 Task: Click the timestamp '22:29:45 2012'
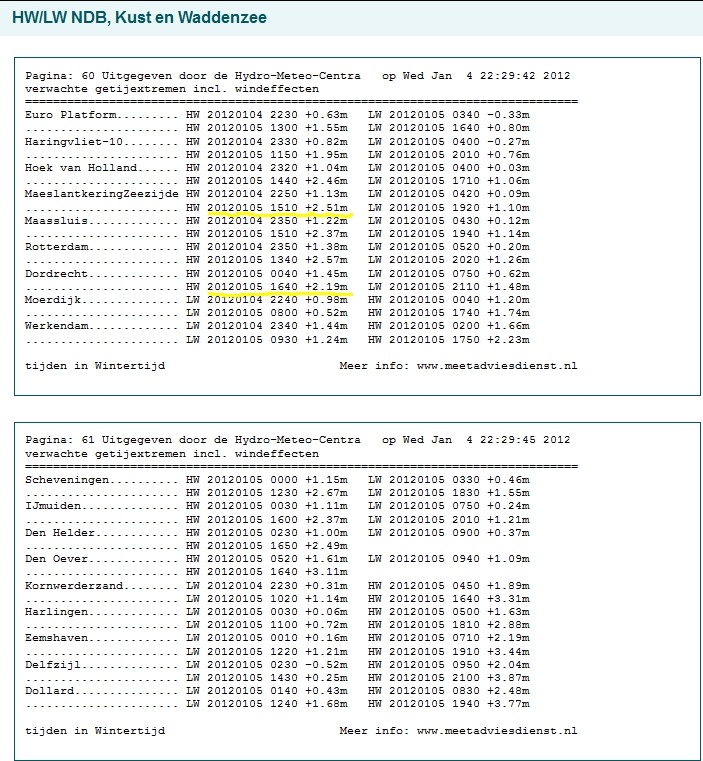coord(525,440)
